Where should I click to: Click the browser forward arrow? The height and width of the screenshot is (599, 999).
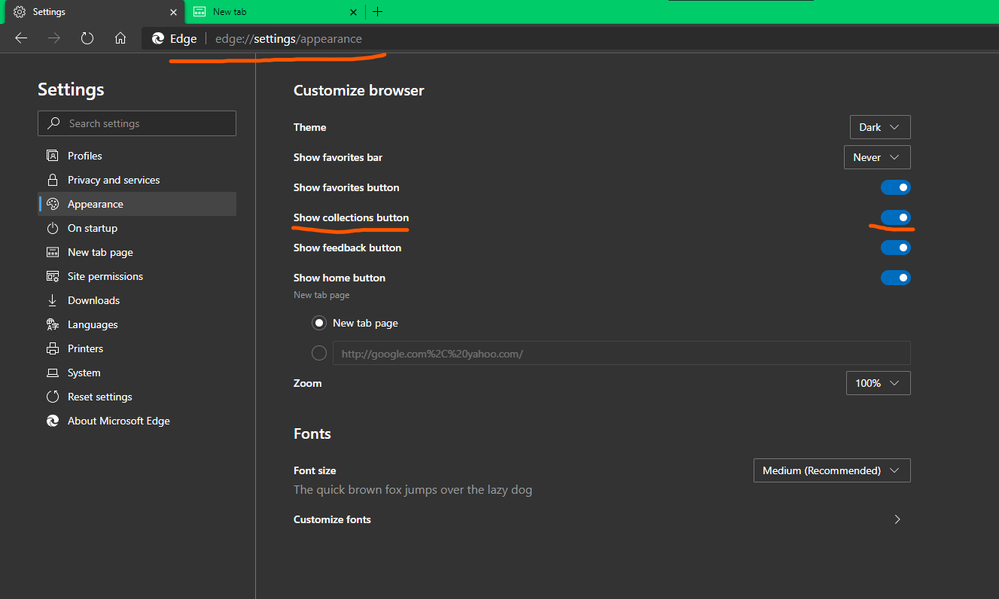(54, 38)
